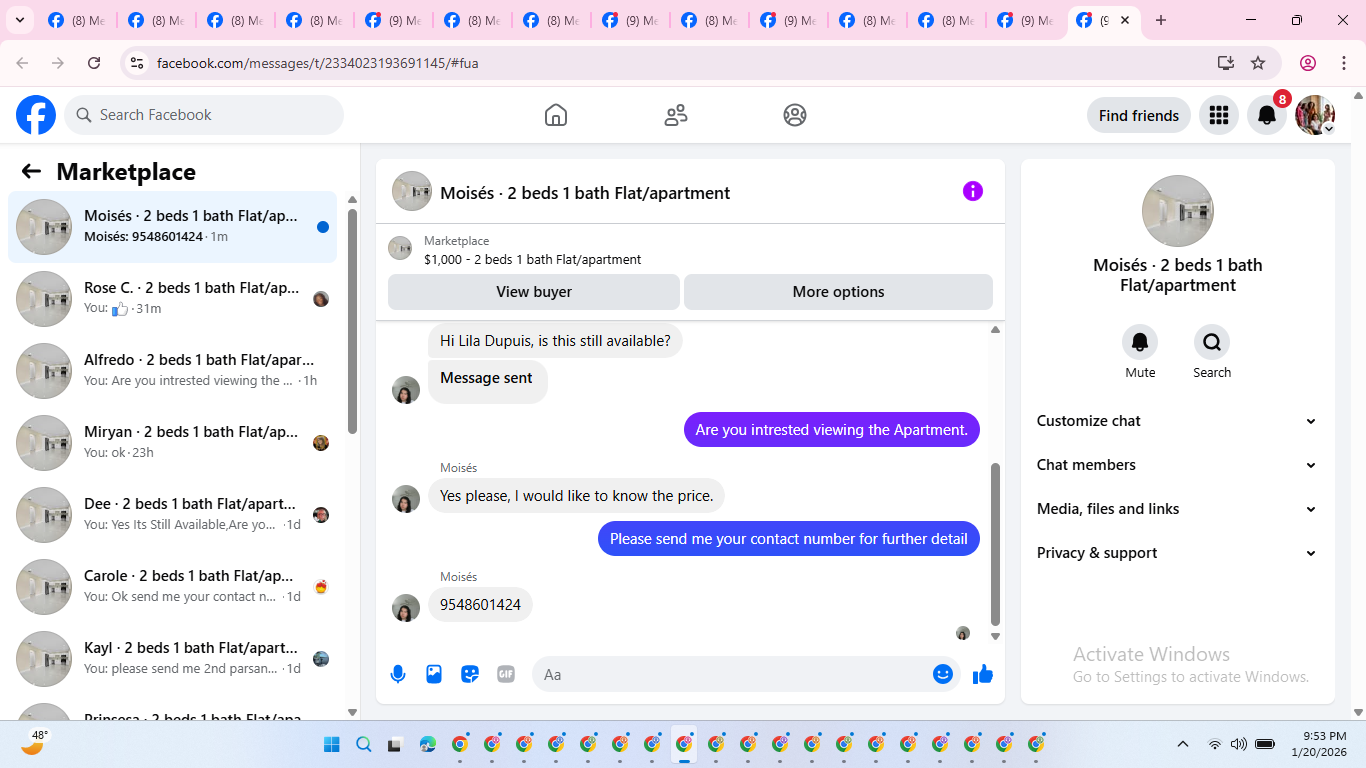Reload the page with the refresh icon
1366x768 pixels.
[94, 63]
